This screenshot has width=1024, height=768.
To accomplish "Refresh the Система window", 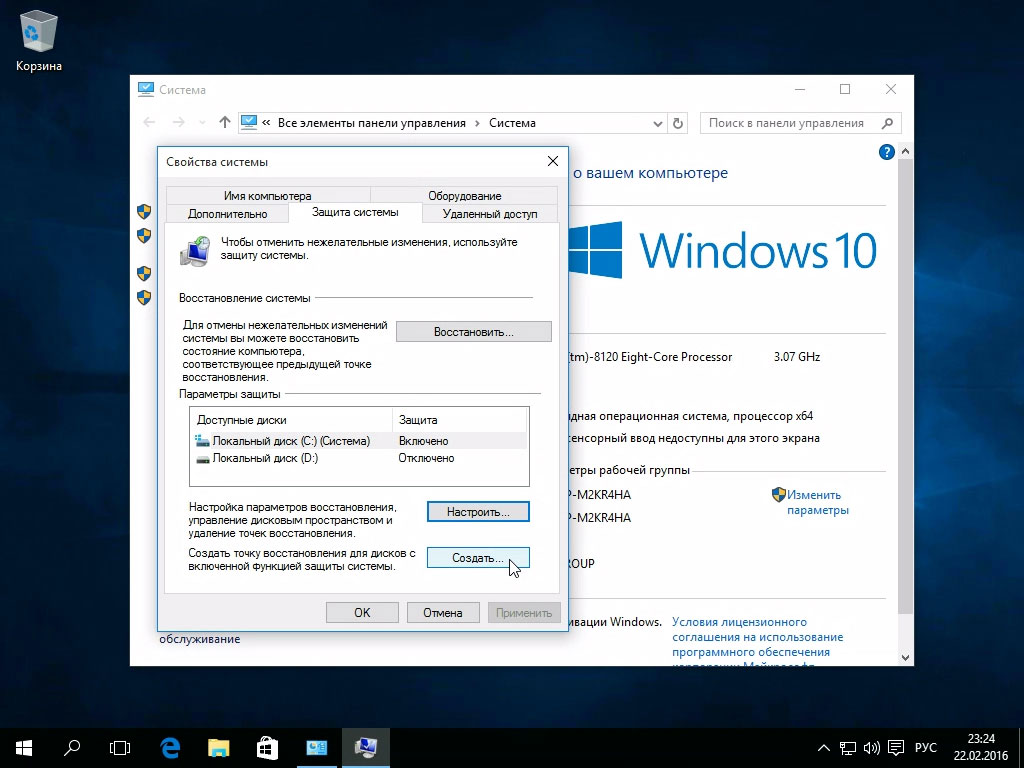I will click(678, 123).
